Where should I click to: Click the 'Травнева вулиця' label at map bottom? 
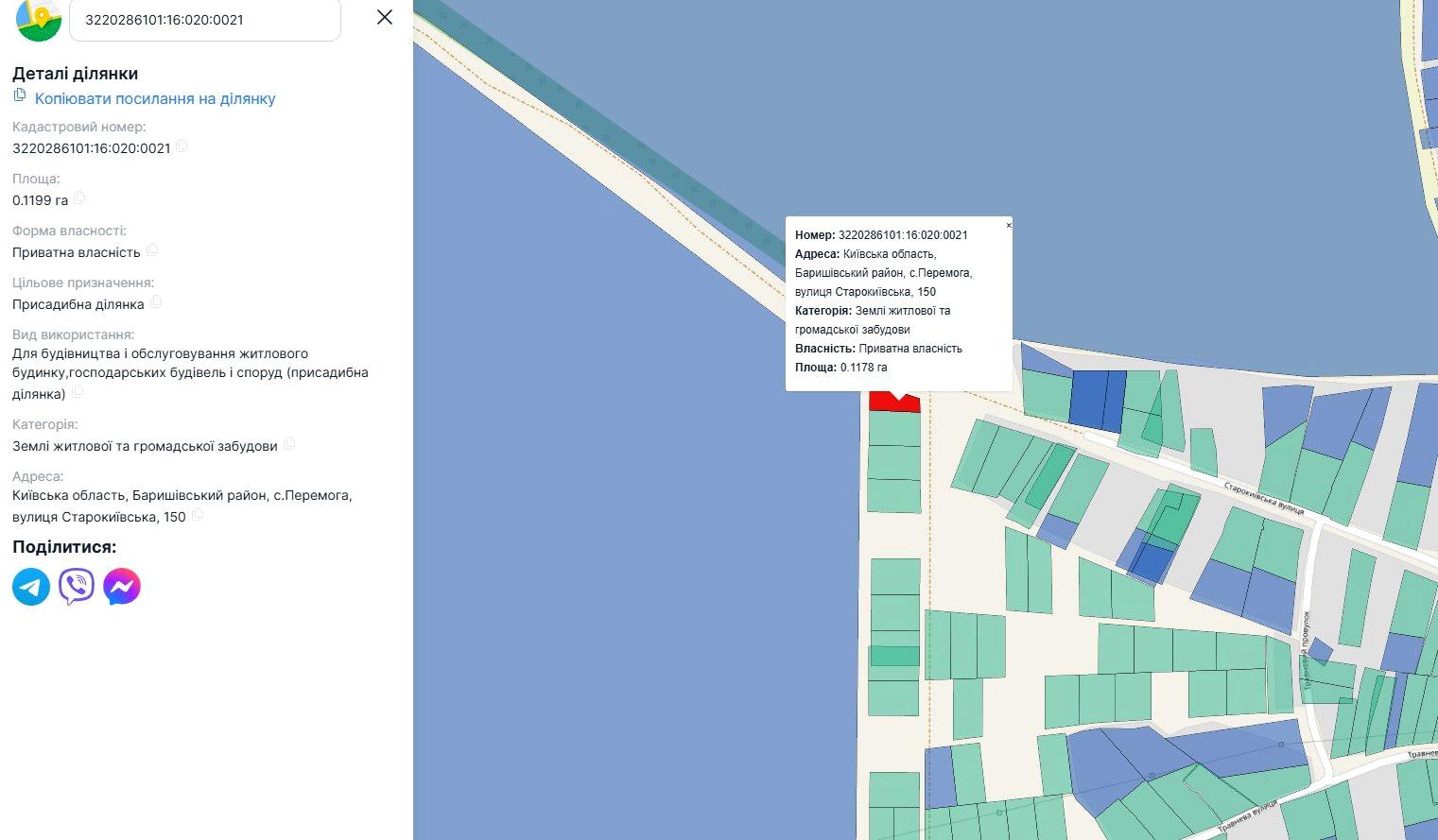[1247, 815]
